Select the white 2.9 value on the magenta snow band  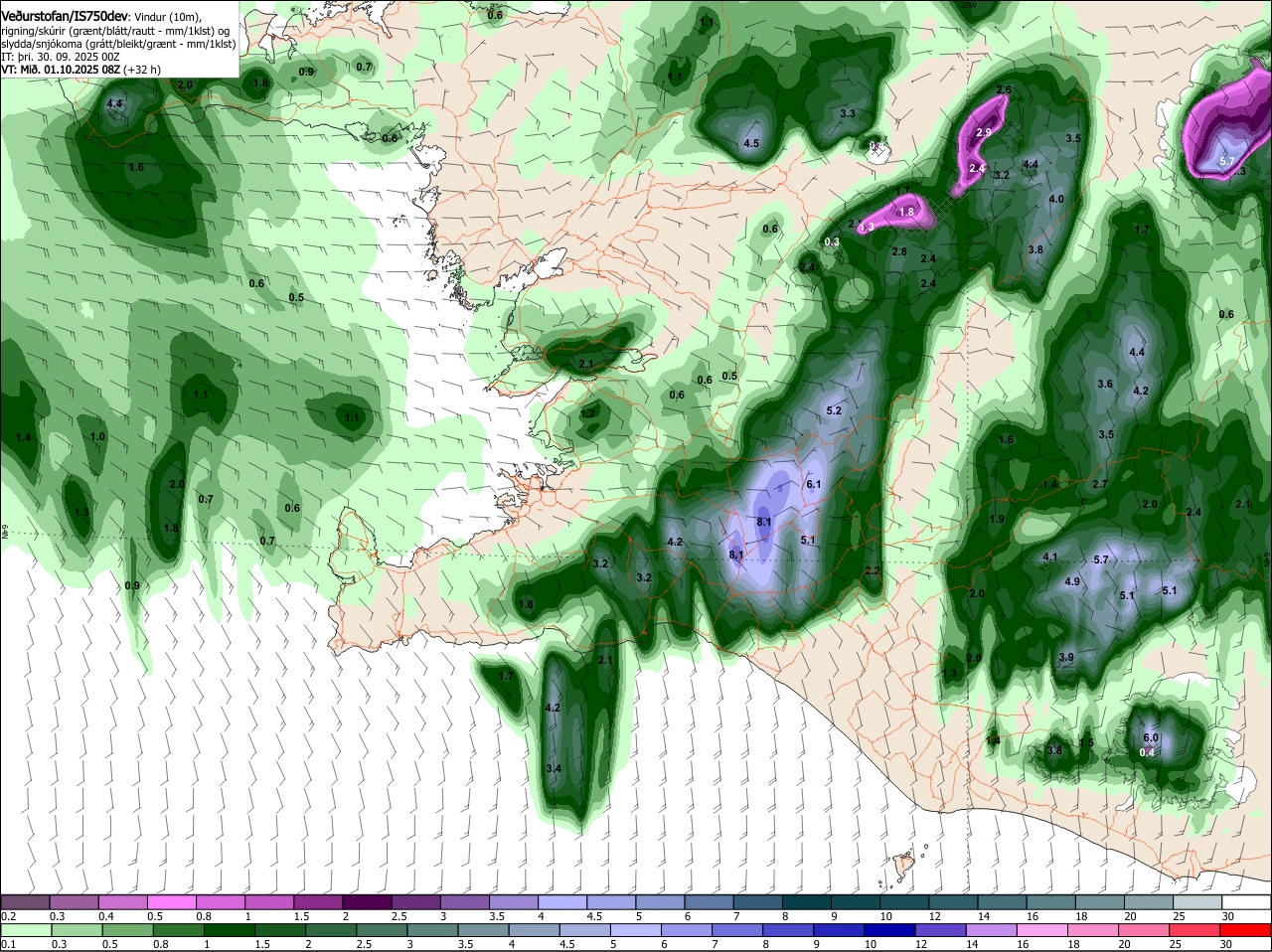tap(984, 132)
